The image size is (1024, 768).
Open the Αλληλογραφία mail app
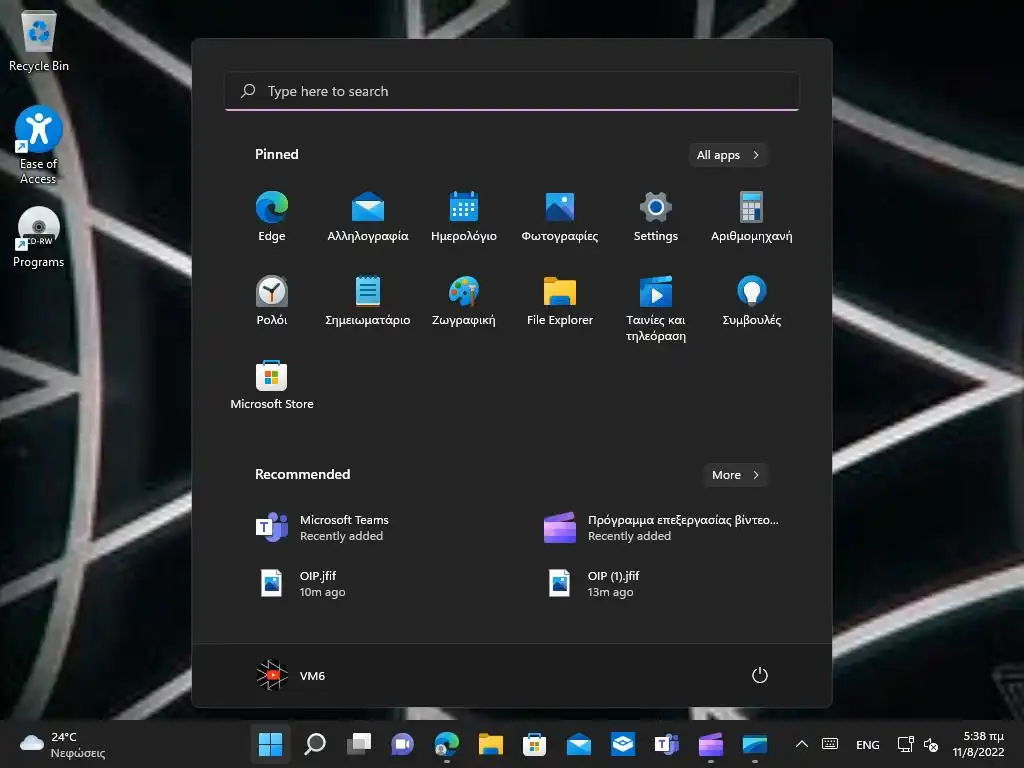coord(368,217)
